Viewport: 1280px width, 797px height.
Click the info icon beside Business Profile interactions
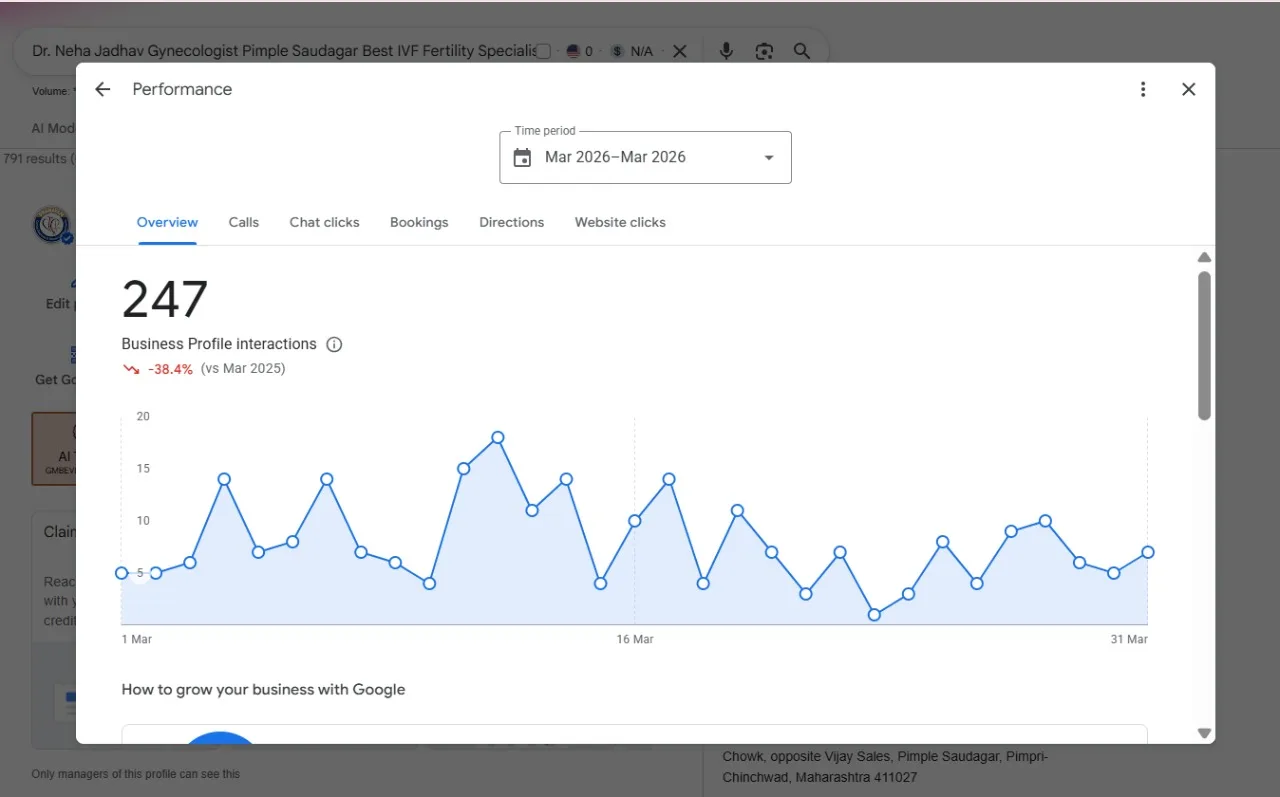click(x=334, y=344)
